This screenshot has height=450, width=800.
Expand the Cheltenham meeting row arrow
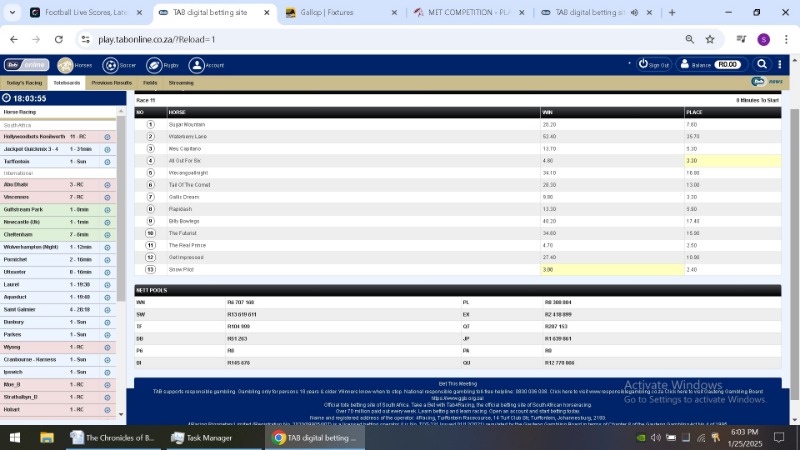(x=107, y=234)
